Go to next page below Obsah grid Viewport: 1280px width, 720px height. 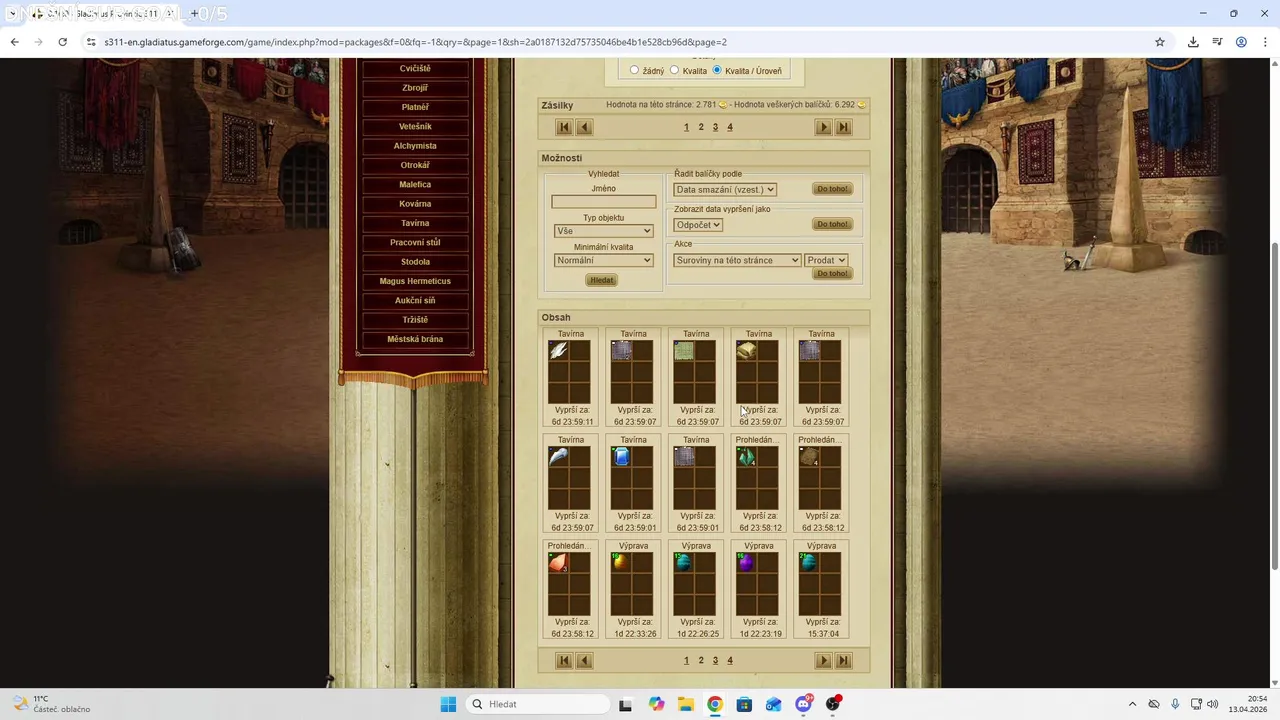(x=823, y=660)
